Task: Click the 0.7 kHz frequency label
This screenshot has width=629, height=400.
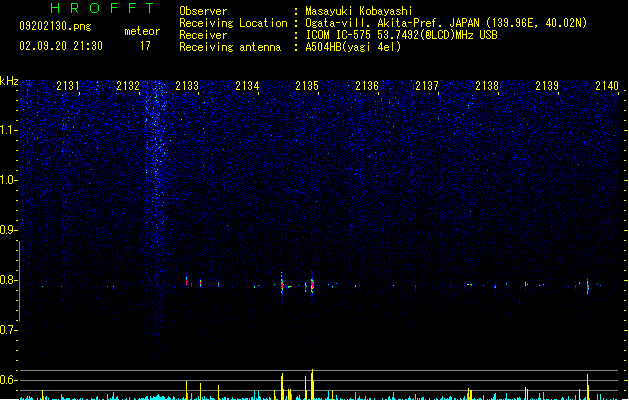Action: 8,330
